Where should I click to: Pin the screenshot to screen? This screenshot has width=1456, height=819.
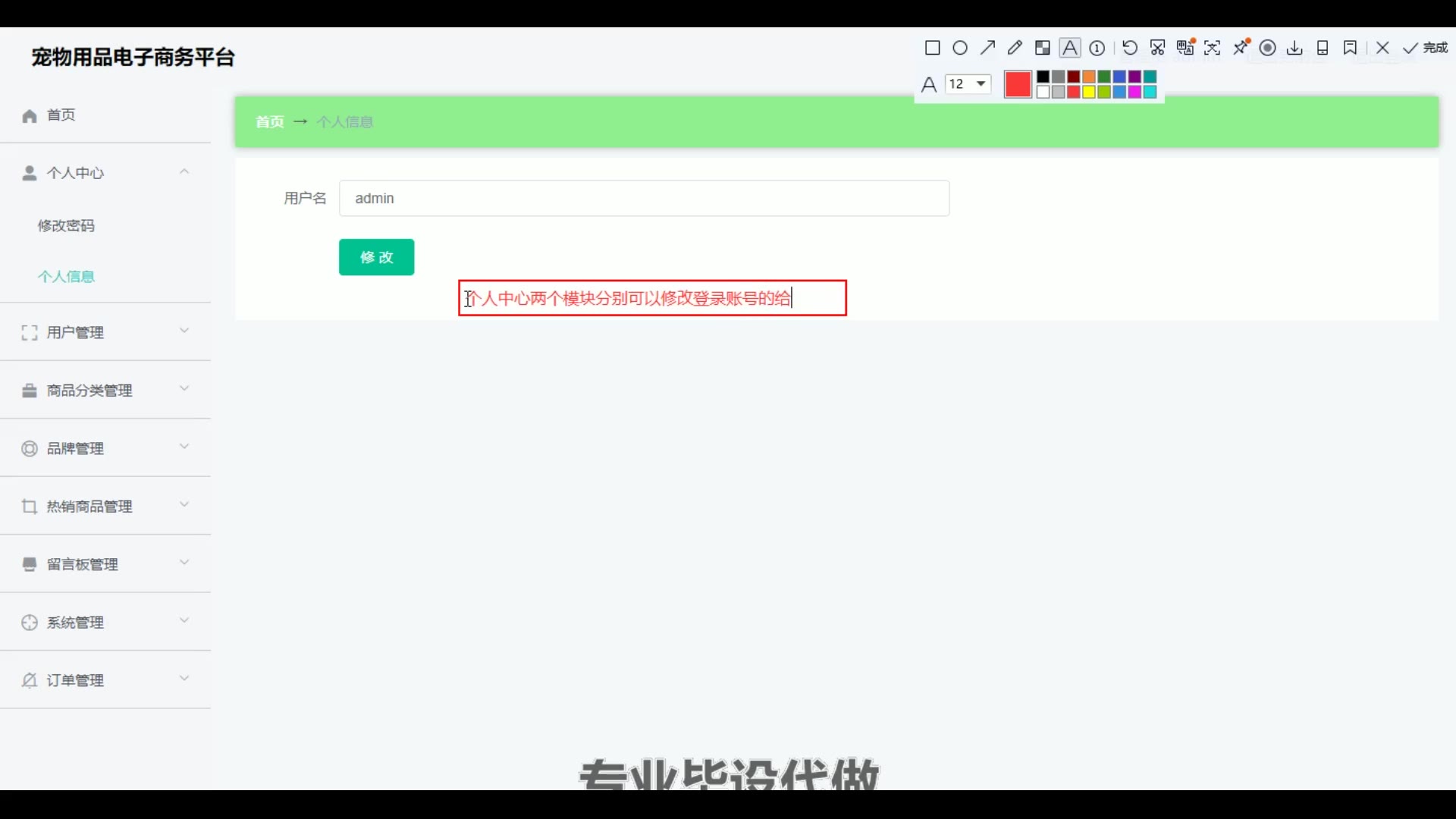(1241, 49)
